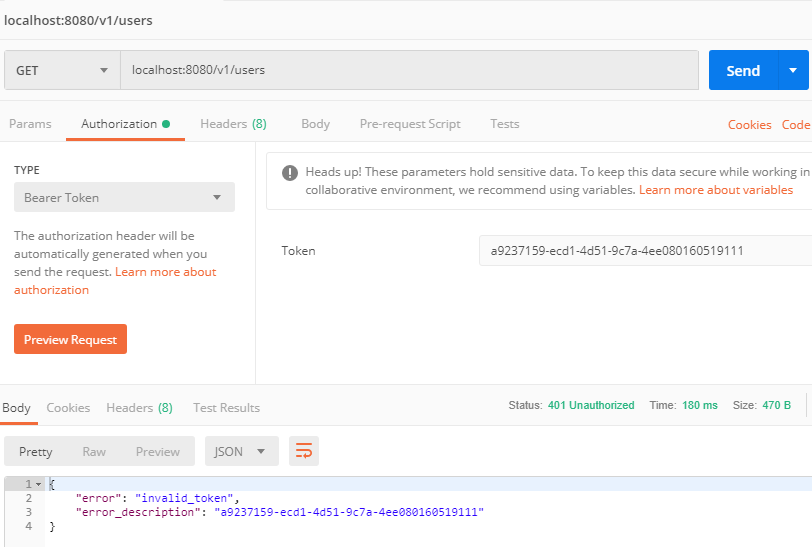Viewport: 812px width, 547px height.
Task: Select the Pretty view button
Action: pos(36,452)
